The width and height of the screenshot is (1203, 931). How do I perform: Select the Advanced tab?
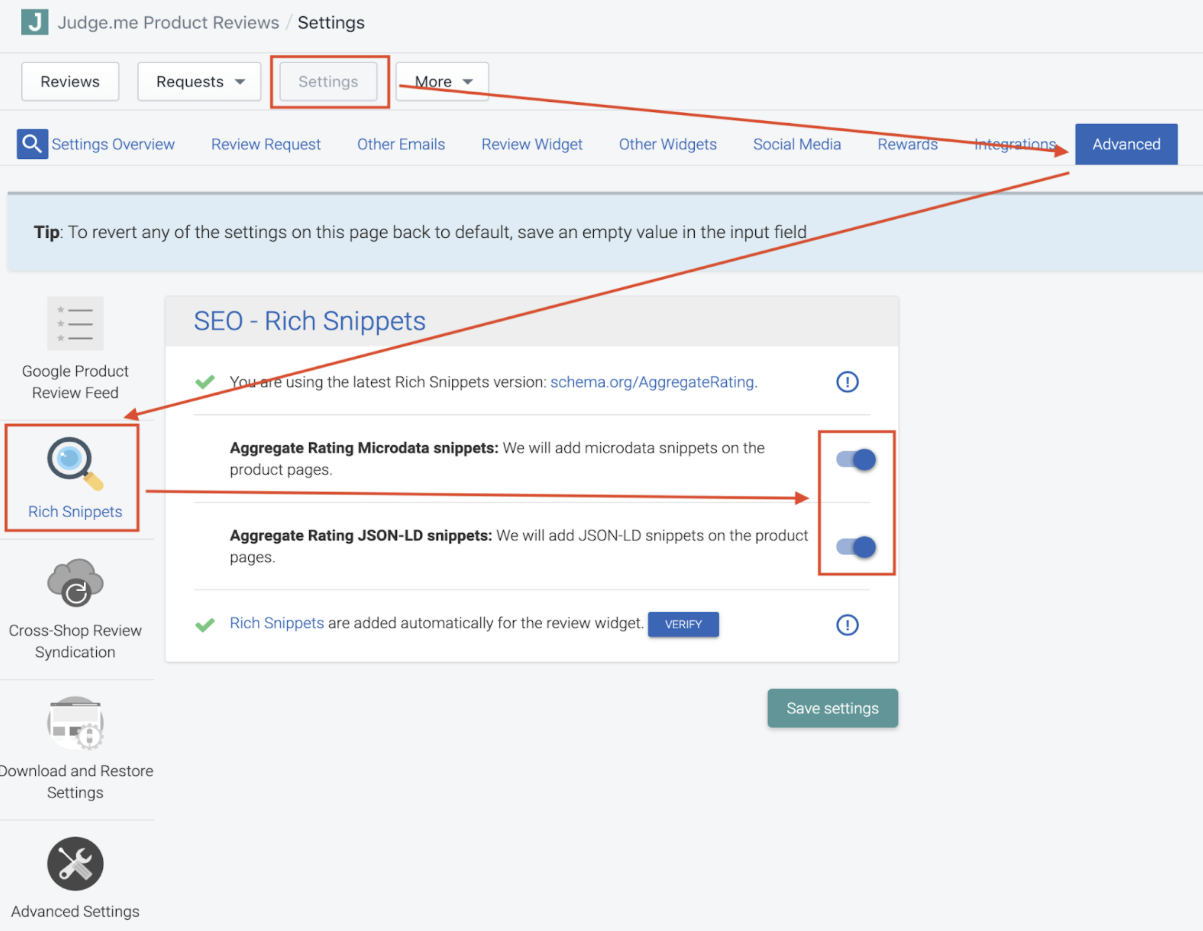coord(1126,144)
